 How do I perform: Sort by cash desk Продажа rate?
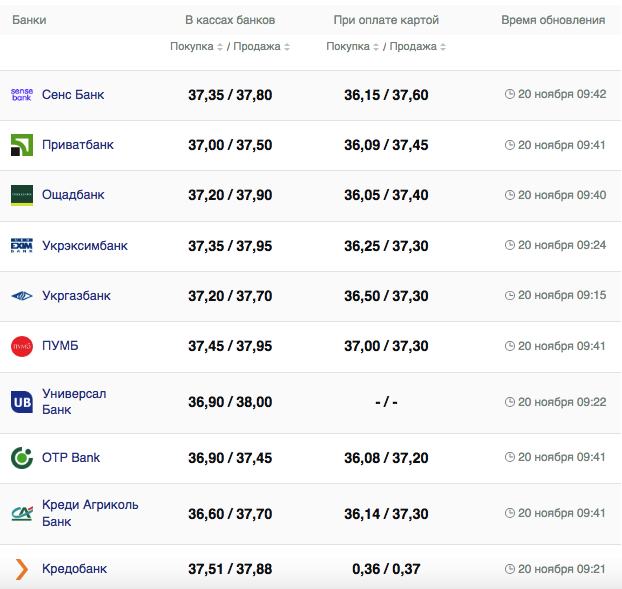pyautogui.click(x=261, y=47)
